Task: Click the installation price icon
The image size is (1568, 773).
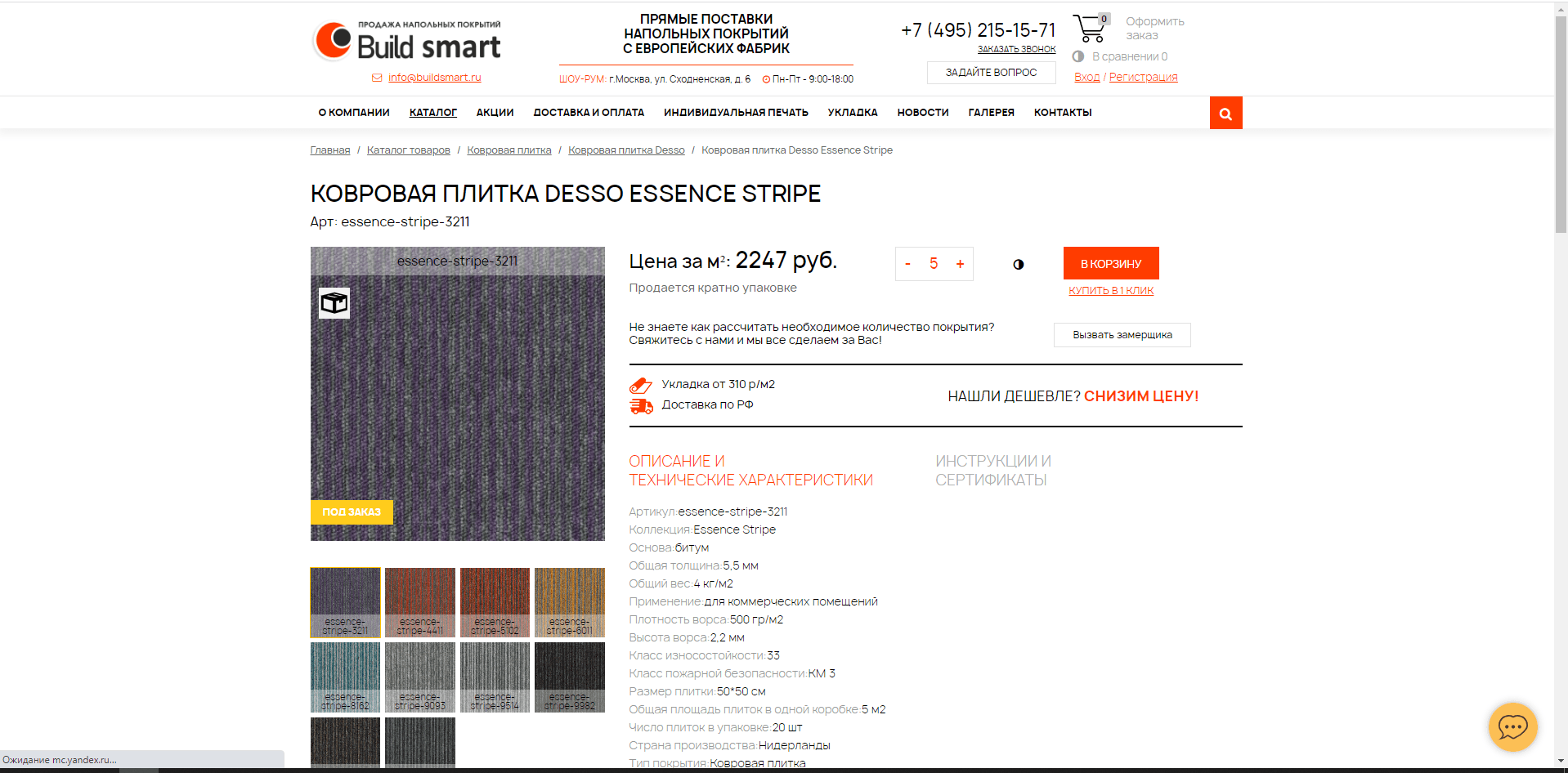Action: click(x=641, y=385)
